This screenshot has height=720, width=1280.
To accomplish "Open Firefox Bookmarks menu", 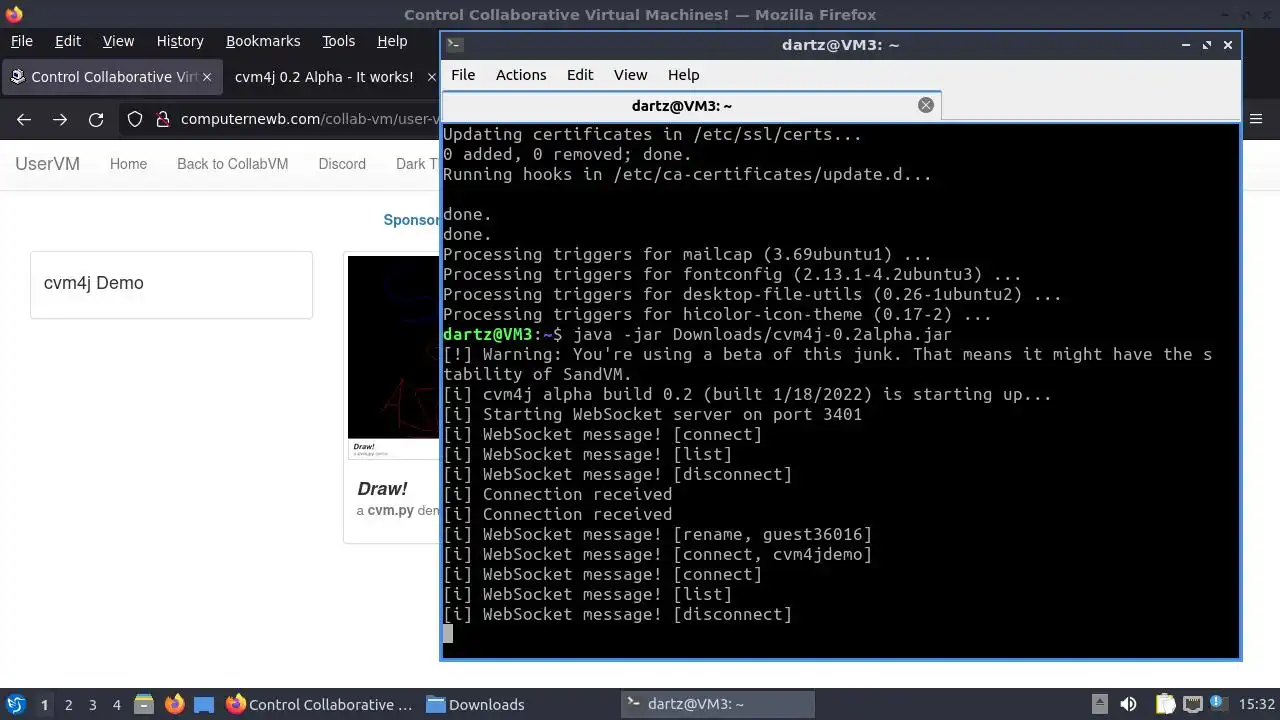I will 263,41.
